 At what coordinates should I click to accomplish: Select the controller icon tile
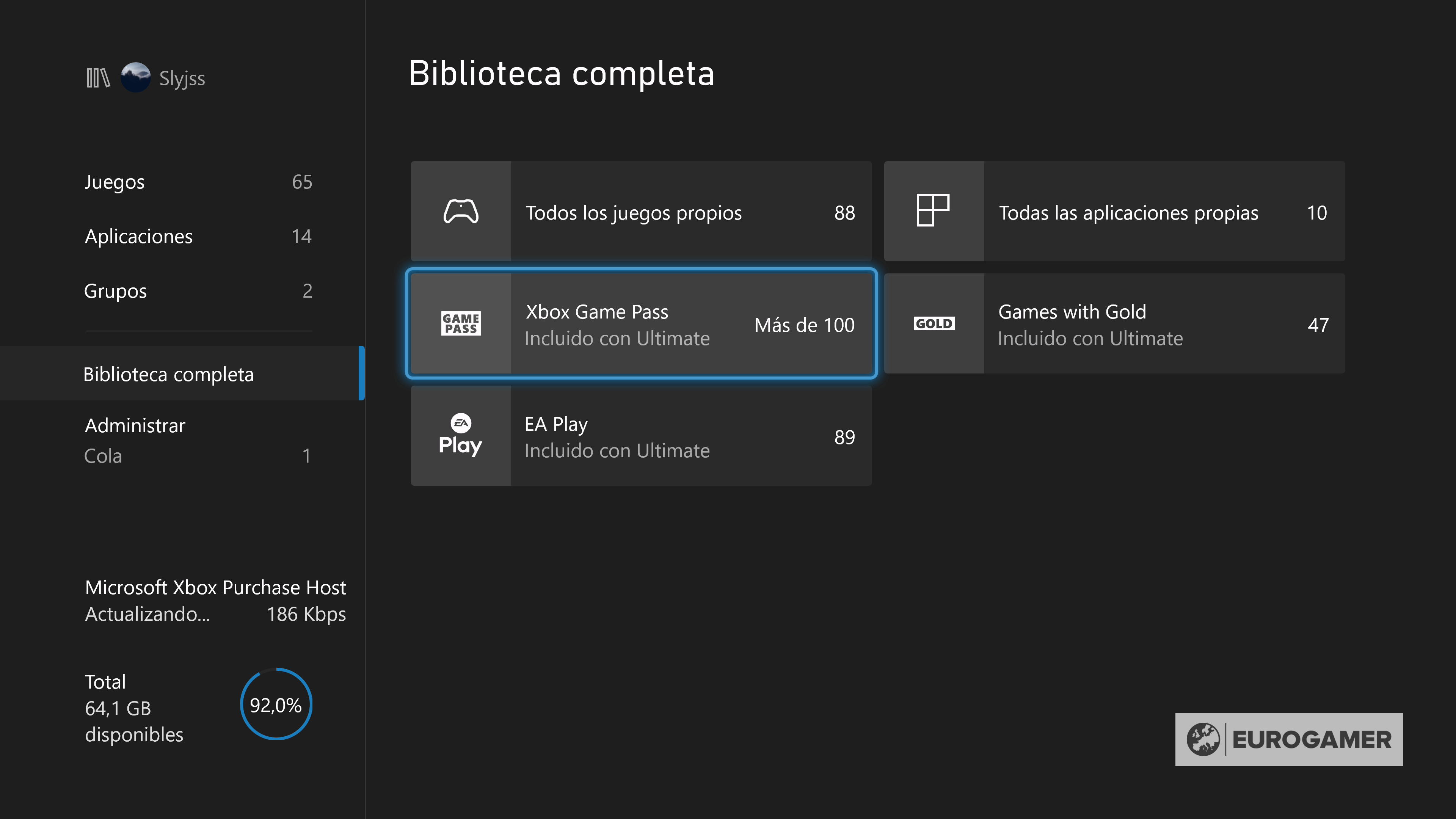pos(461,212)
